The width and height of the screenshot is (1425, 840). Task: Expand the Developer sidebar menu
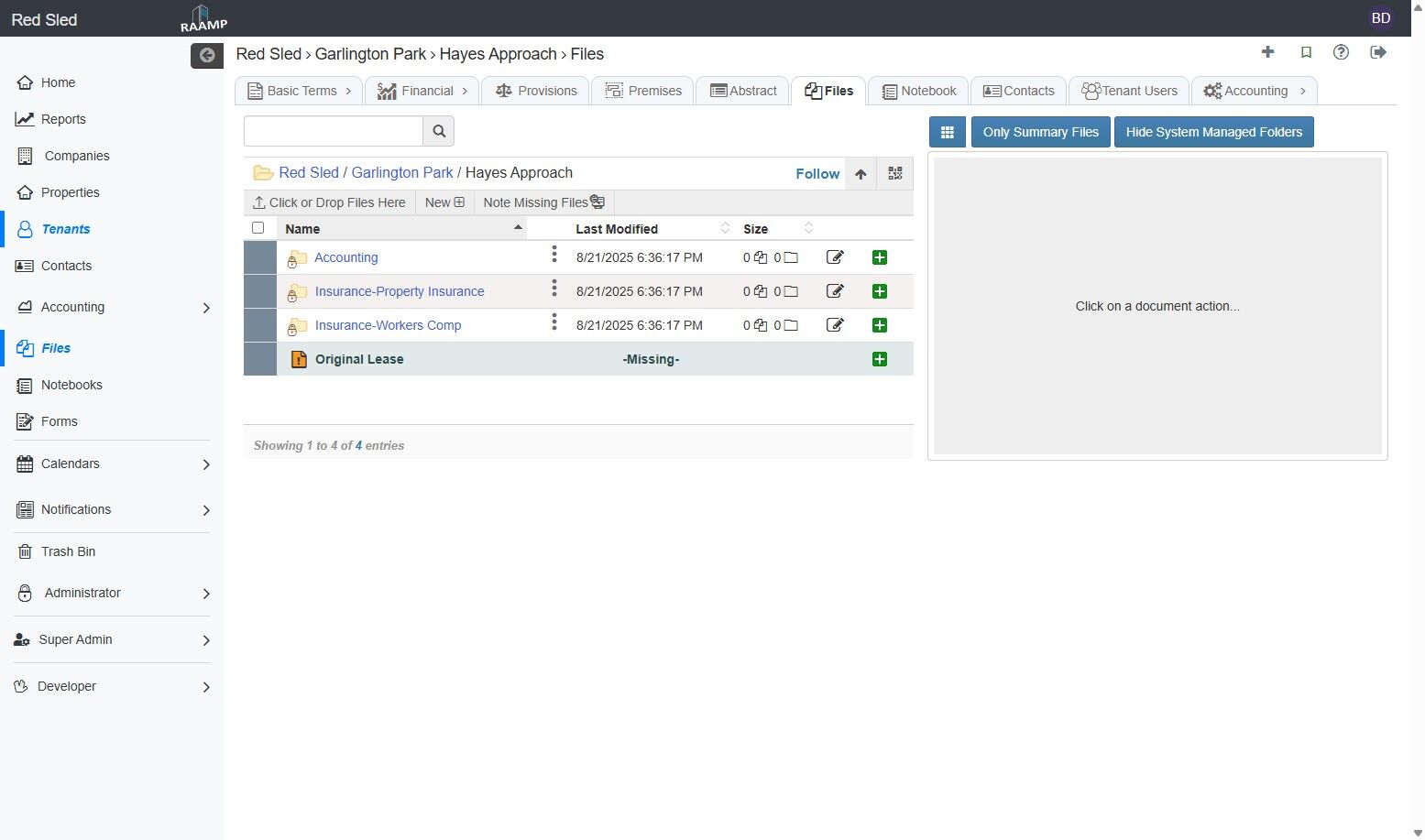pyautogui.click(x=206, y=687)
